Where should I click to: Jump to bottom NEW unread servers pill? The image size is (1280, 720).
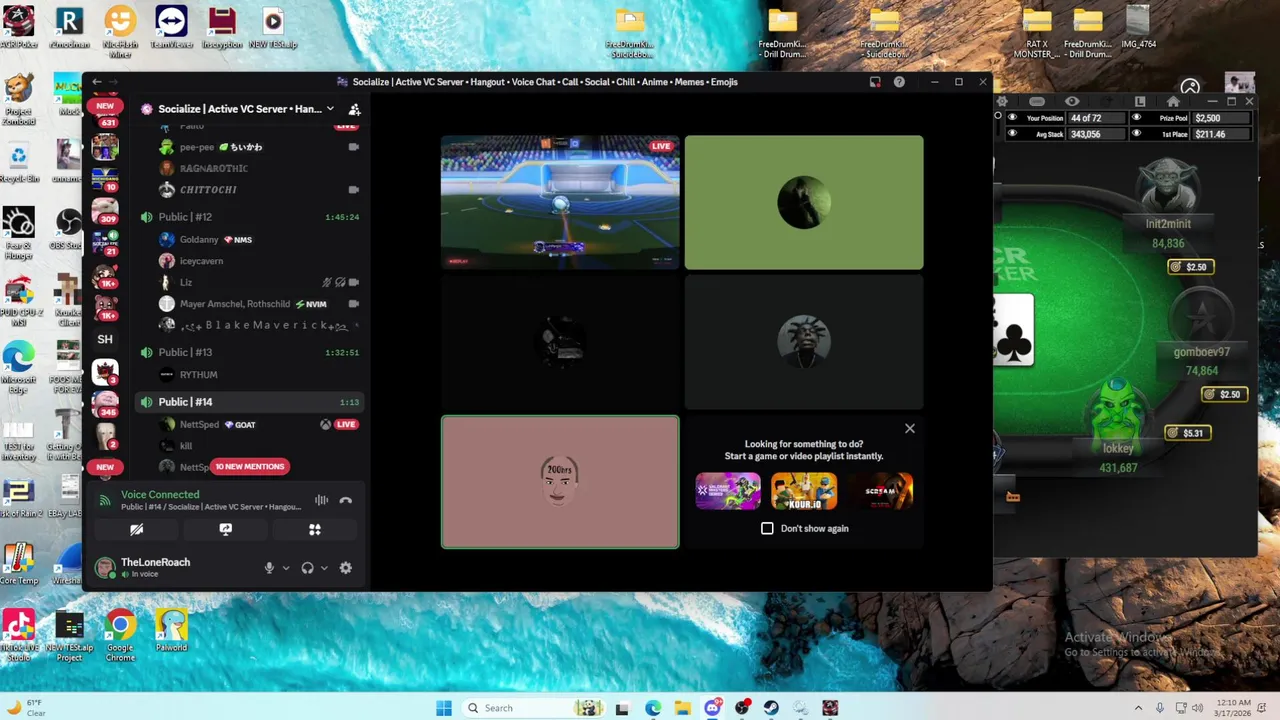click(105, 467)
